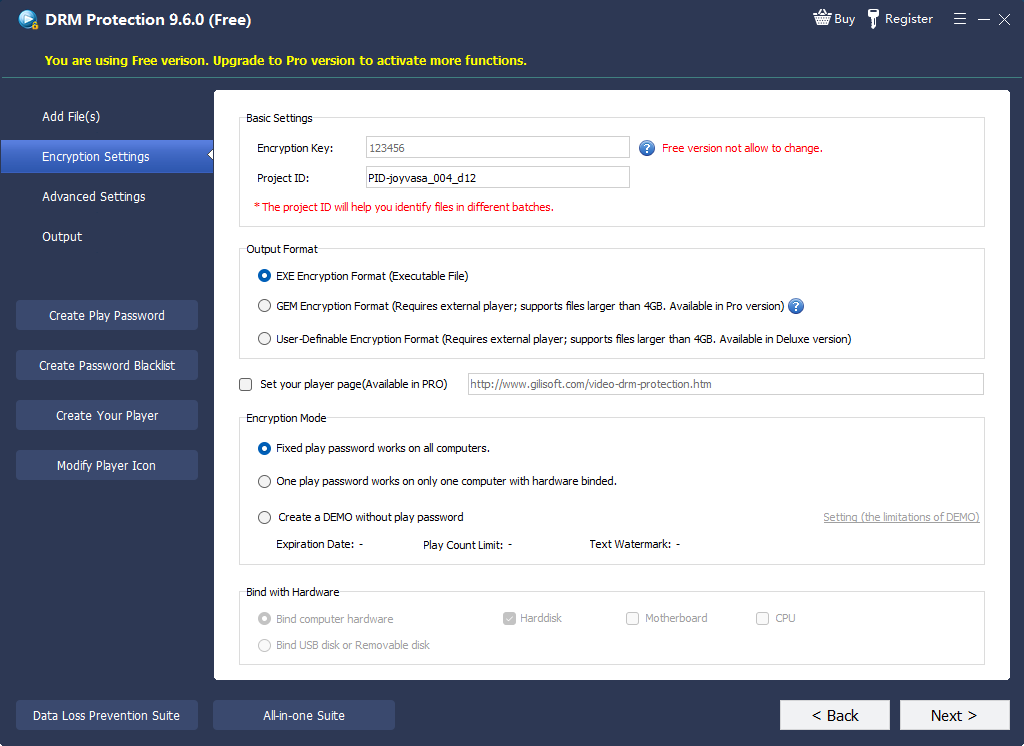Select Create a DEMO without play password
Screen dimensions: 1024x746
(x=264, y=517)
